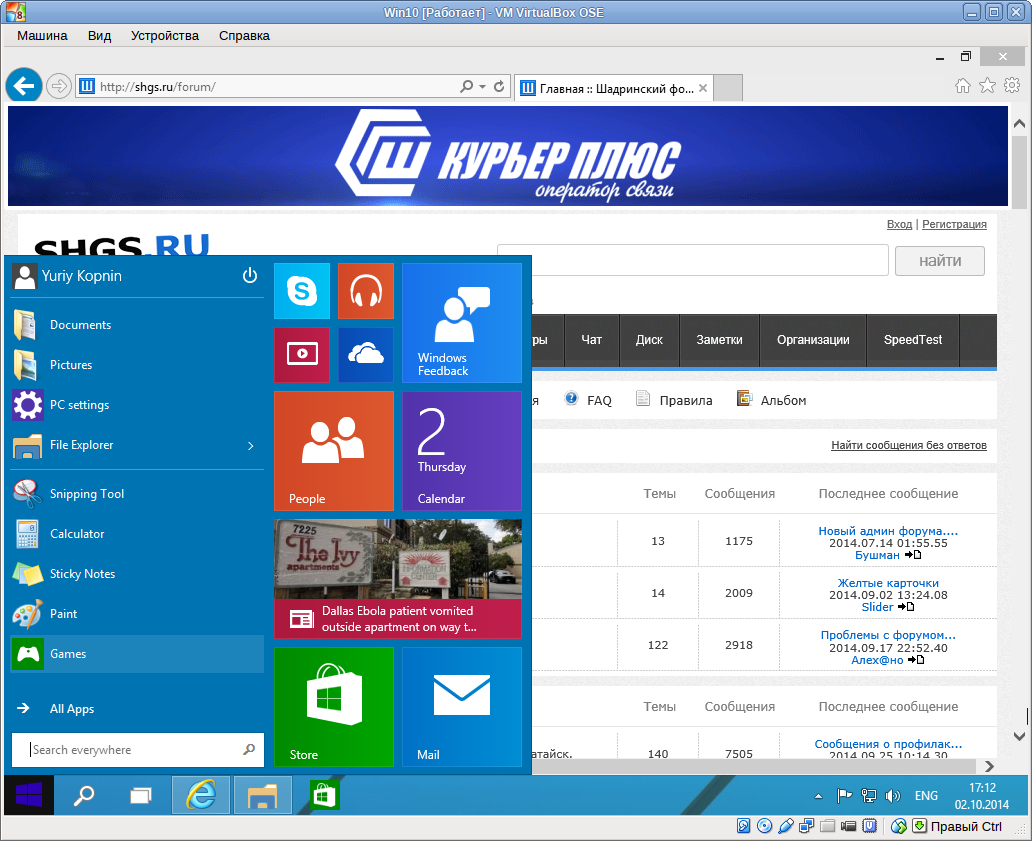Click ENG language indicator

(926, 796)
